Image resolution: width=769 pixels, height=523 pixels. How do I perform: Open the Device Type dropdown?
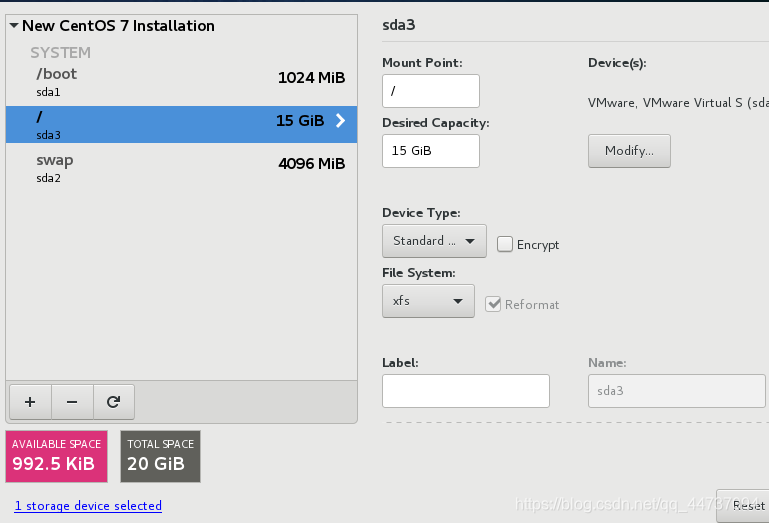click(434, 241)
